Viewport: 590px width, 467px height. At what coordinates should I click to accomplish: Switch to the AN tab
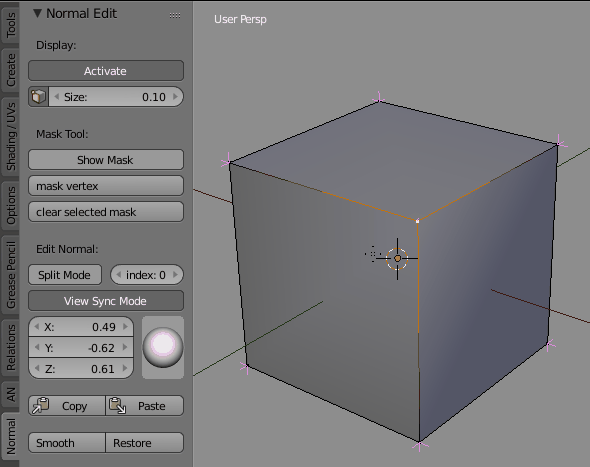[x=11, y=394]
